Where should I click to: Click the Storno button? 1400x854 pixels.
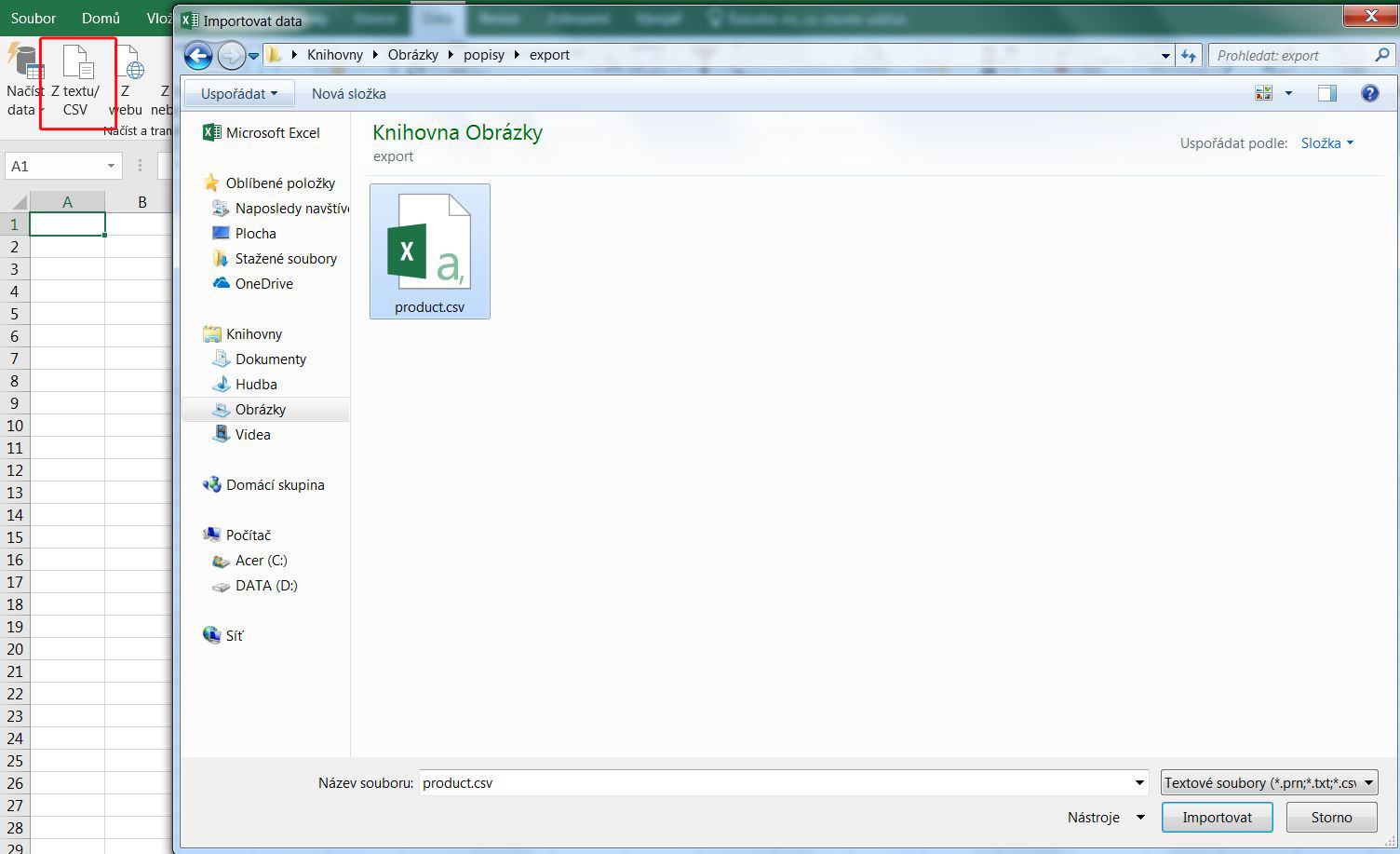point(1331,818)
